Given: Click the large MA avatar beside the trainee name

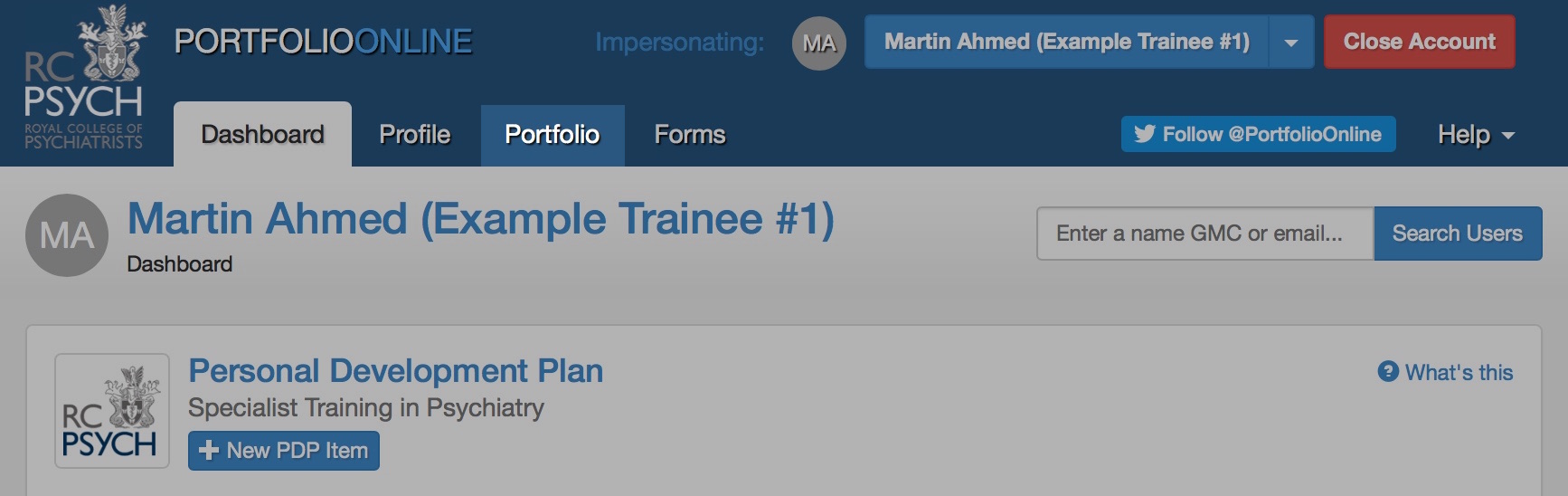Looking at the screenshot, I should [67, 235].
